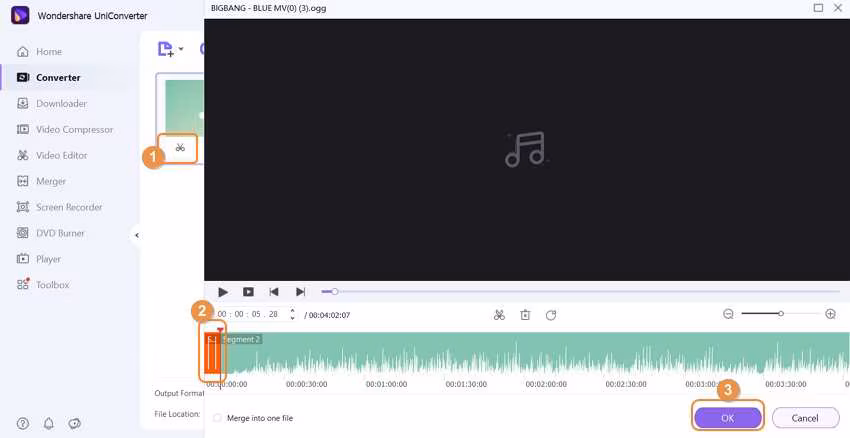This screenshot has width=850, height=438.
Task: Click the music note placeholder
Action: pyautogui.click(x=525, y=149)
